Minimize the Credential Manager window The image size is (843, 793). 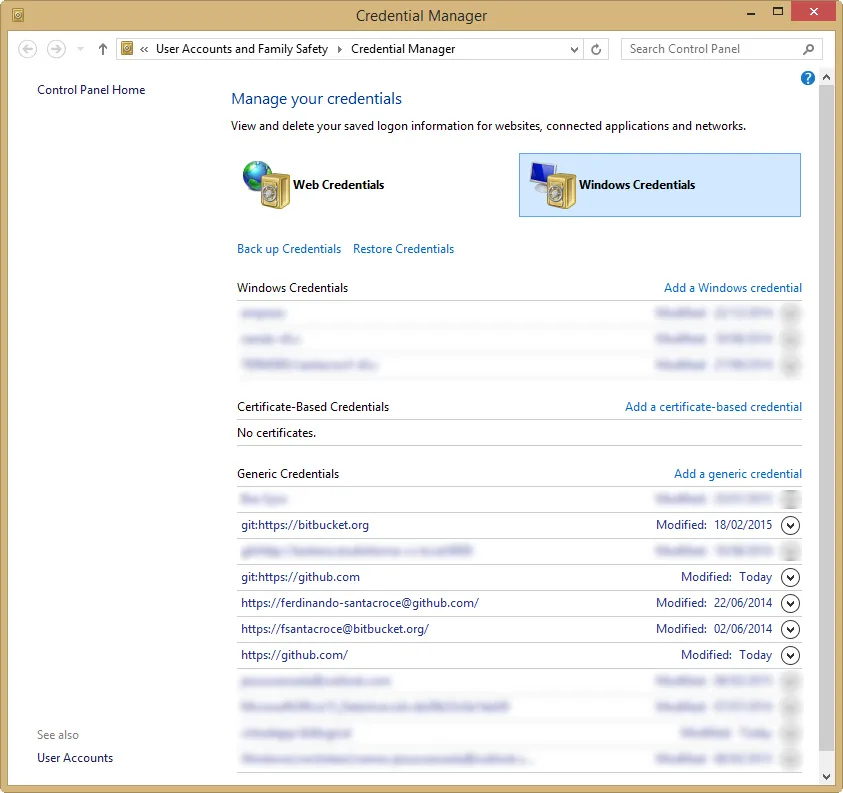click(751, 13)
